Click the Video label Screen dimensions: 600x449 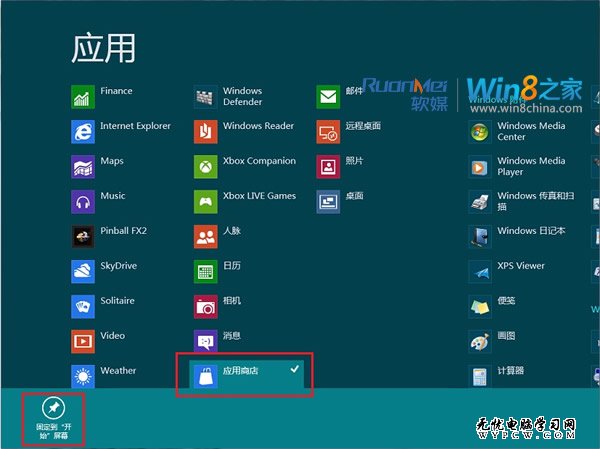pos(112,336)
